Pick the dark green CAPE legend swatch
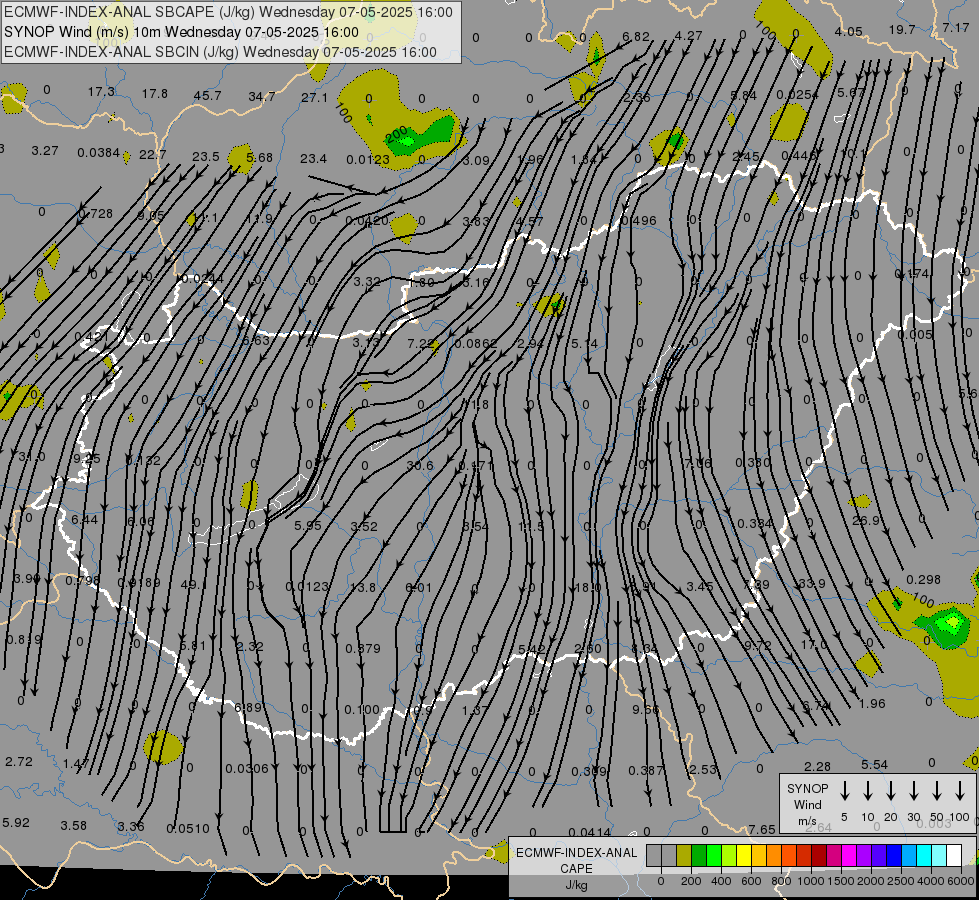Image resolution: width=979 pixels, height=900 pixels. click(699, 855)
